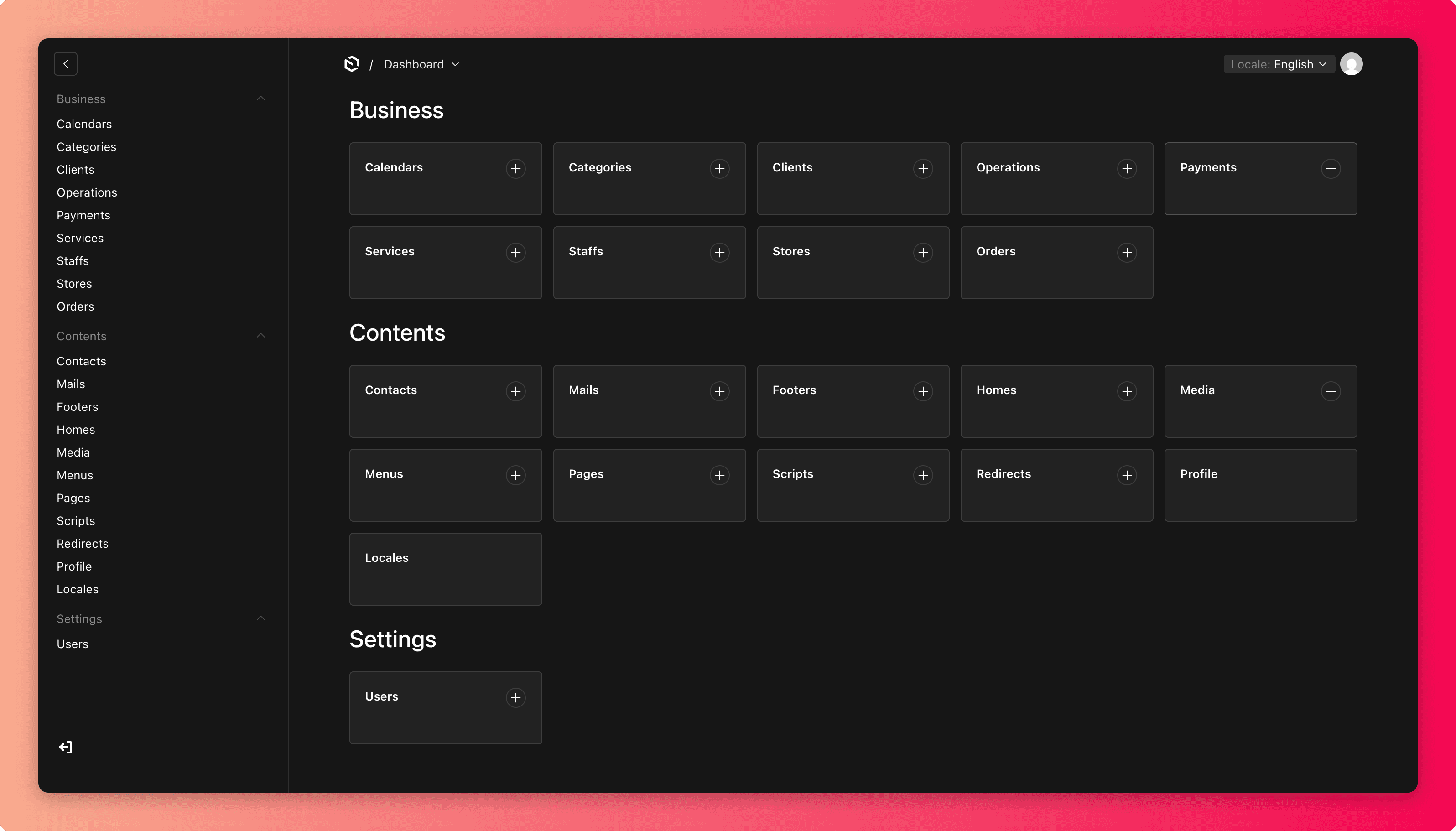Open the Dashboard breadcrumb dropdown
The height and width of the screenshot is (831, 1456).
pos(421,64)
